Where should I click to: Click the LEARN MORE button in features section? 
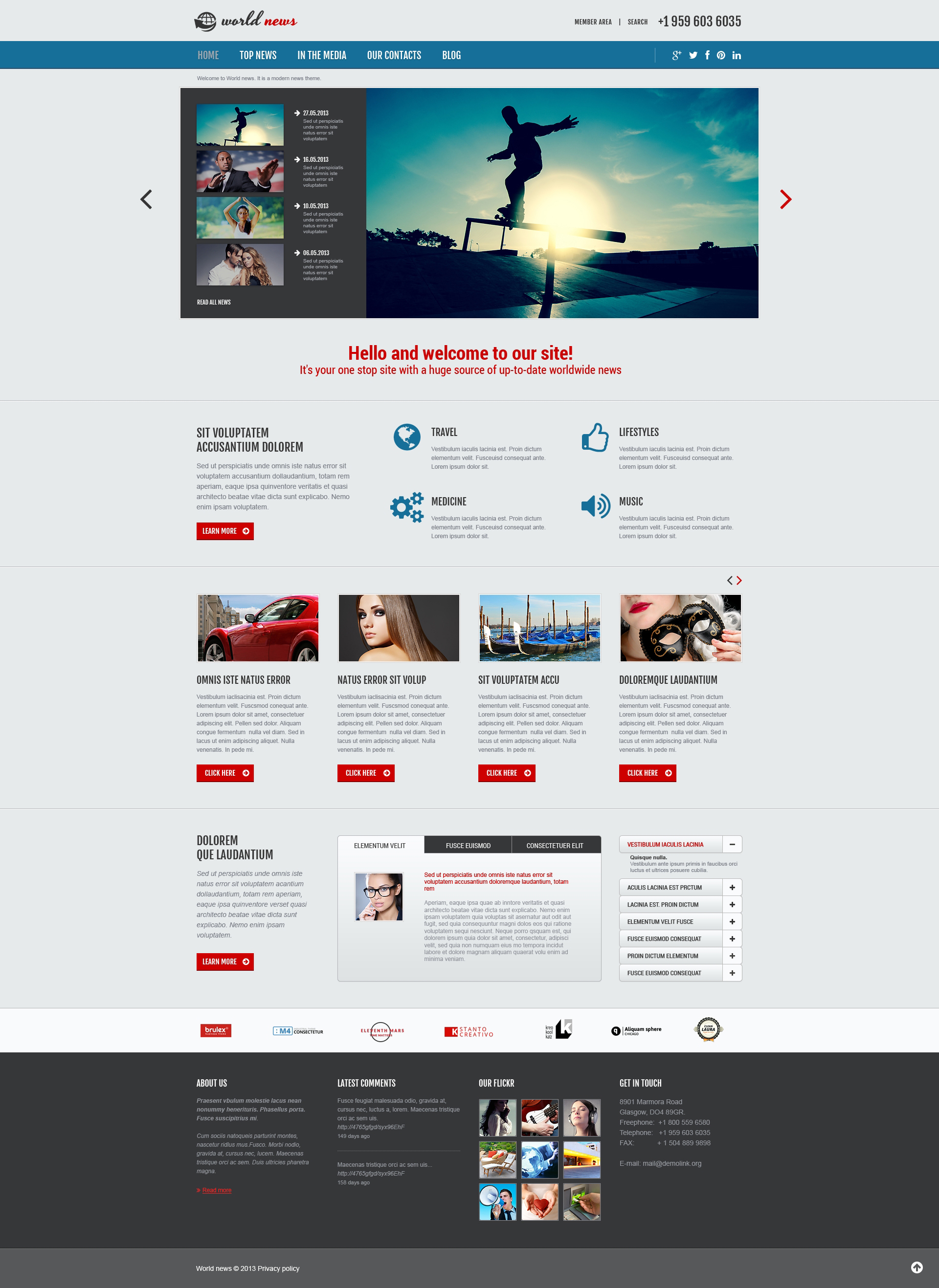coord(224,530)
